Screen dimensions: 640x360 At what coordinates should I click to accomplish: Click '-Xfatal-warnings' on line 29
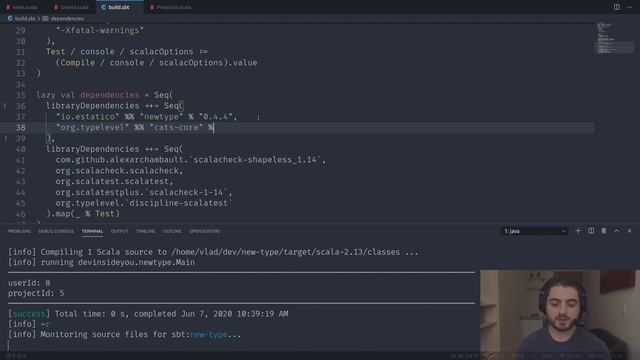point(100,30)
